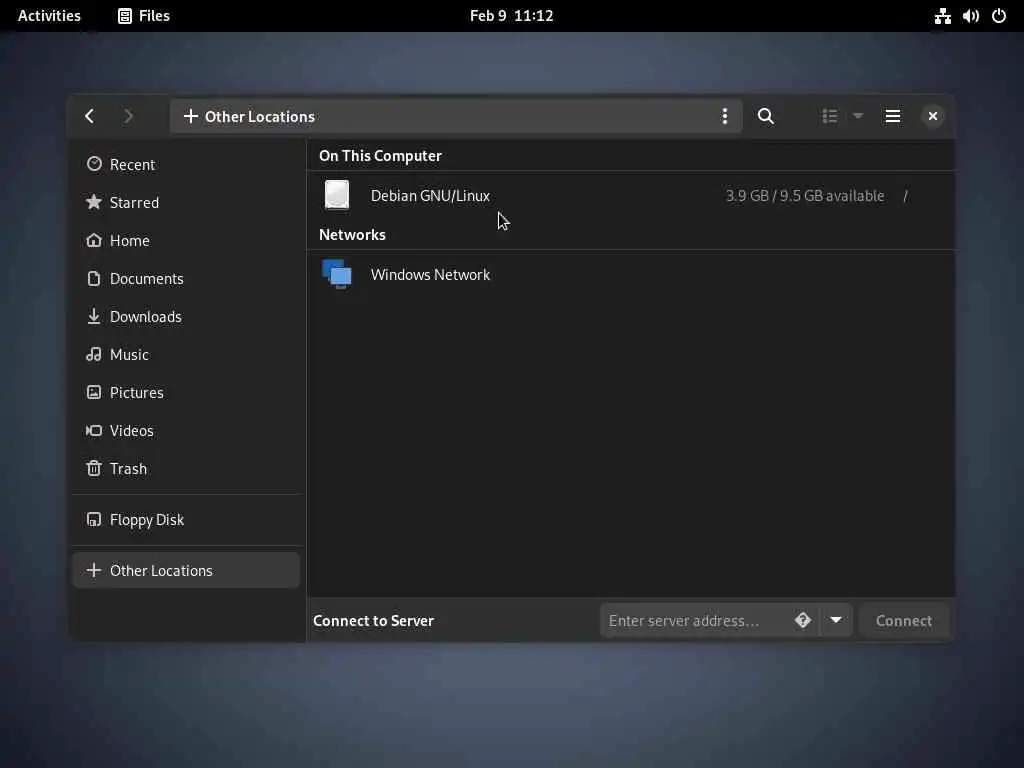Image resolution: width=1024 pixels, height=768 pixels.
Task: Open the clock and calendar panel
Action: click(511, 16)
